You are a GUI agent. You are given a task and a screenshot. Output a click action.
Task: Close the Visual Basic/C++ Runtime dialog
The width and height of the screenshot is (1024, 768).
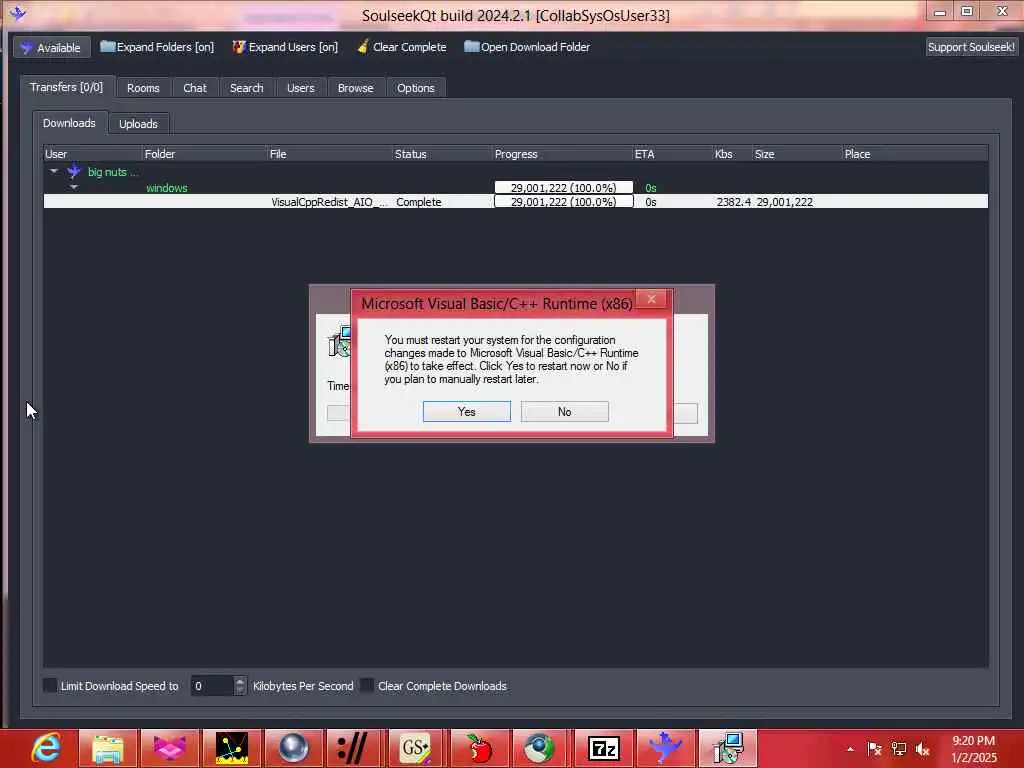coord(651,299)
